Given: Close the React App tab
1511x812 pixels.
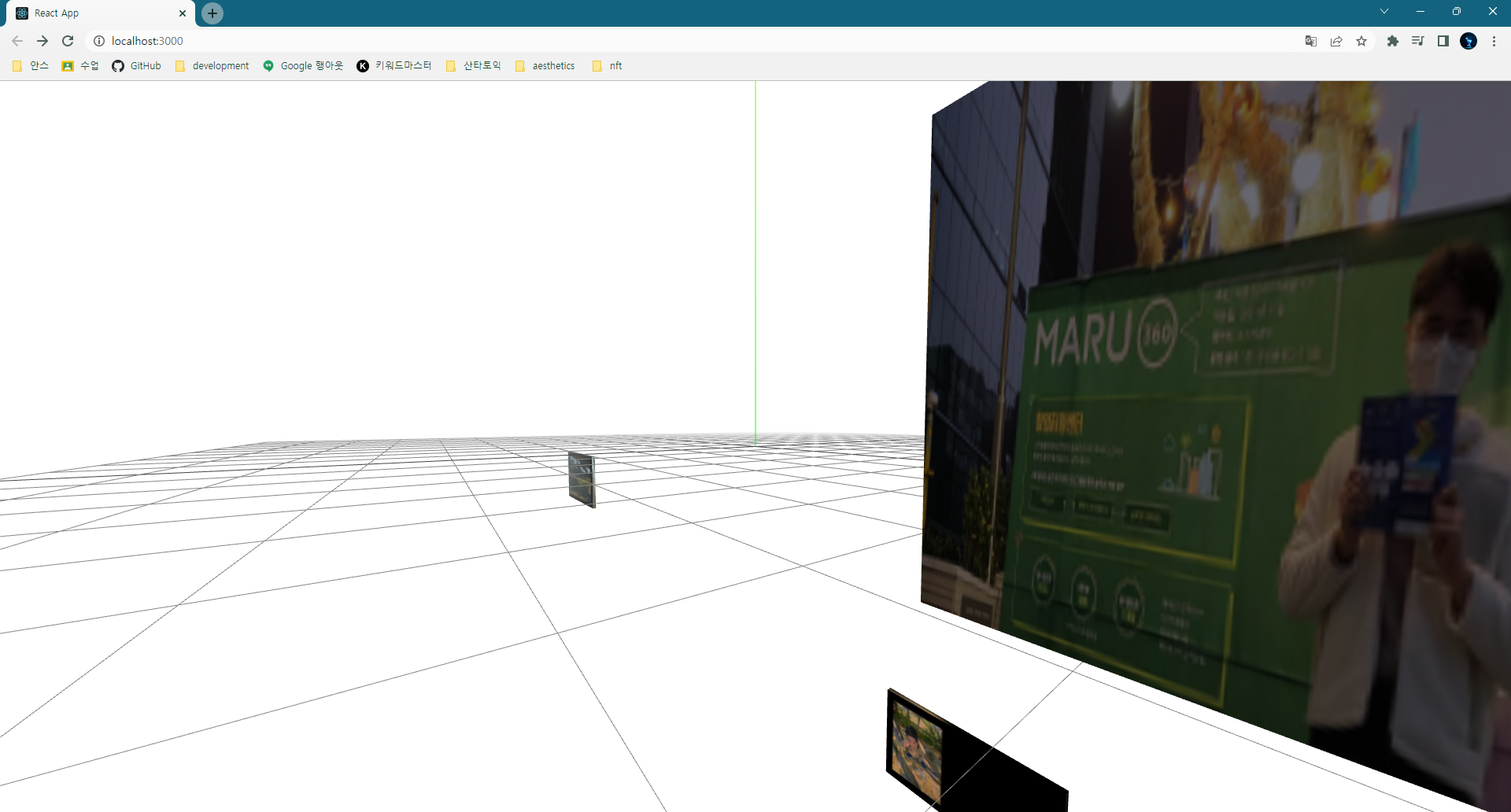Looking at the screenshot, I should click(183, 13).
